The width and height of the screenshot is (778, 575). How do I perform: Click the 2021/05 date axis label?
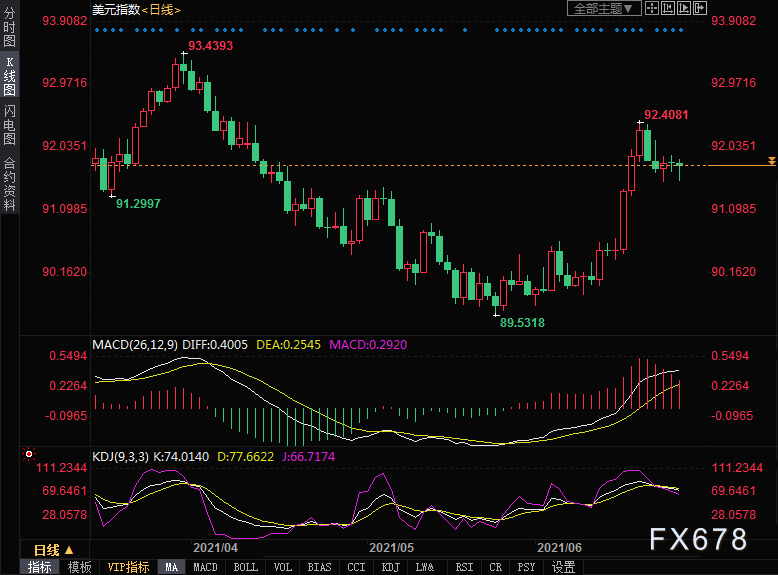tap(391, 548)
